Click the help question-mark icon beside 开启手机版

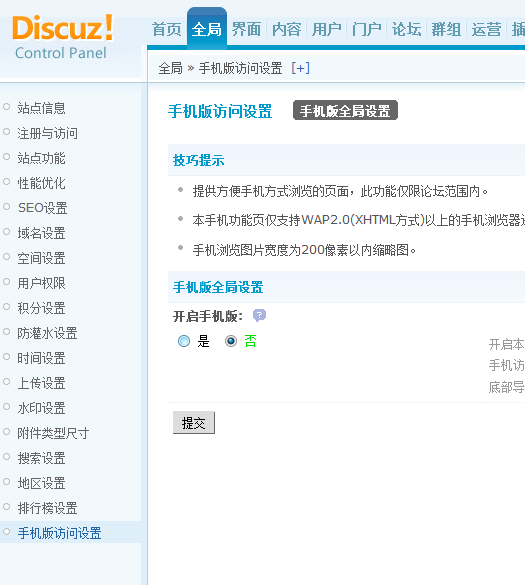[259, 315]
